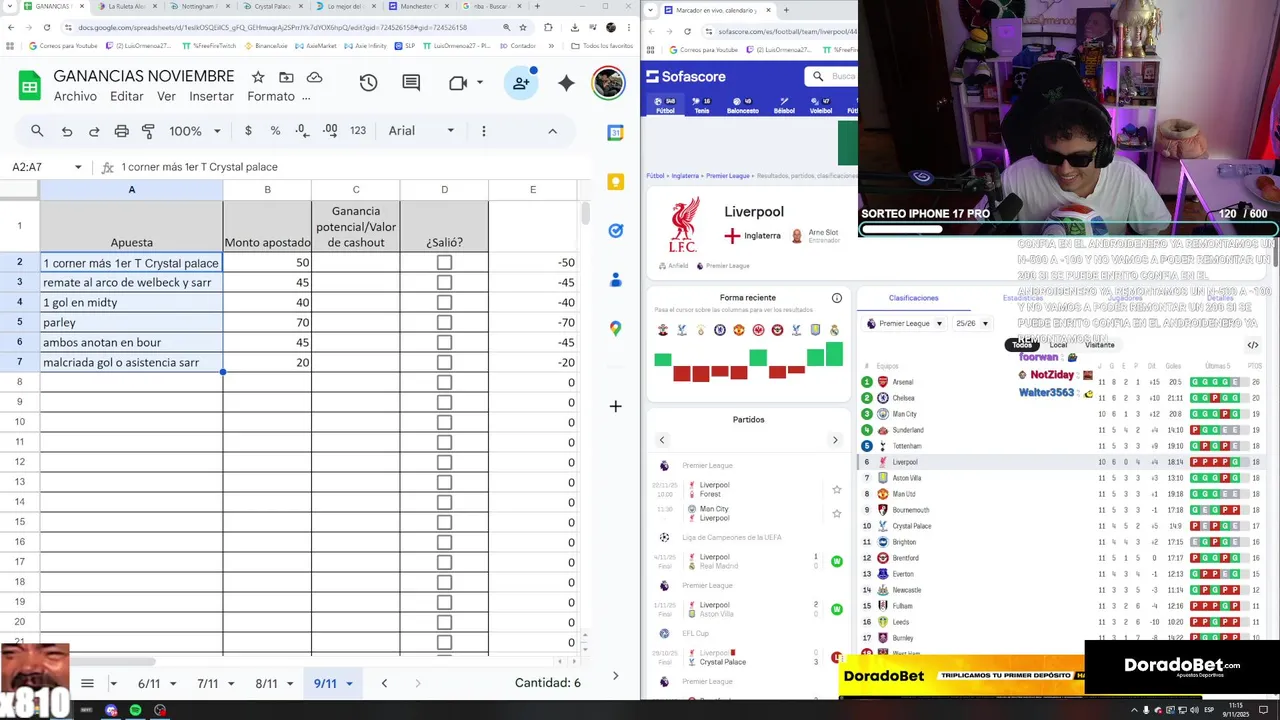Apply currency format with the $ button
The width and height of the screenshot is (1280, 720).
(248, 131)
